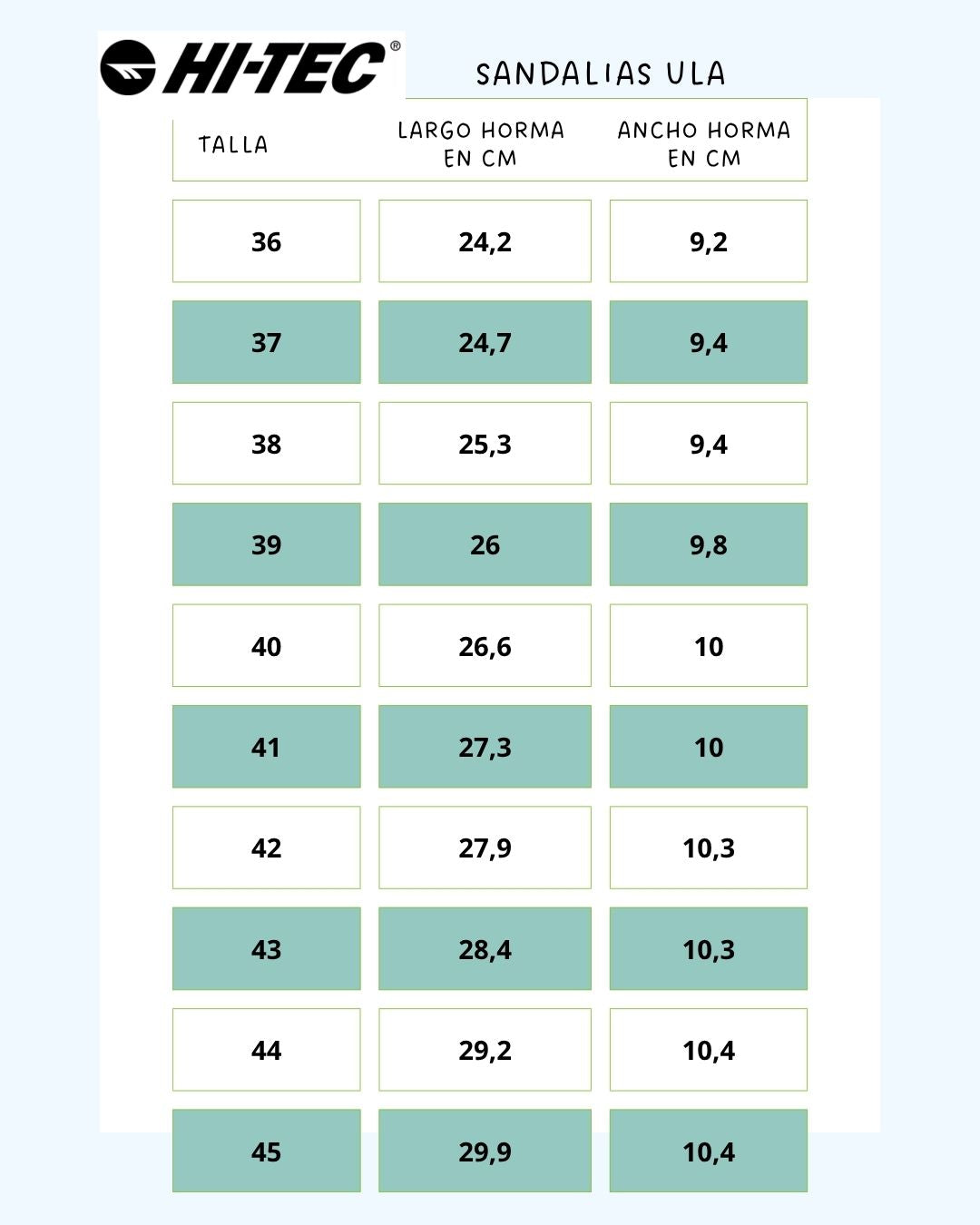
Task: Click the Sandalias Ula title
Action: tap(600, 73)
